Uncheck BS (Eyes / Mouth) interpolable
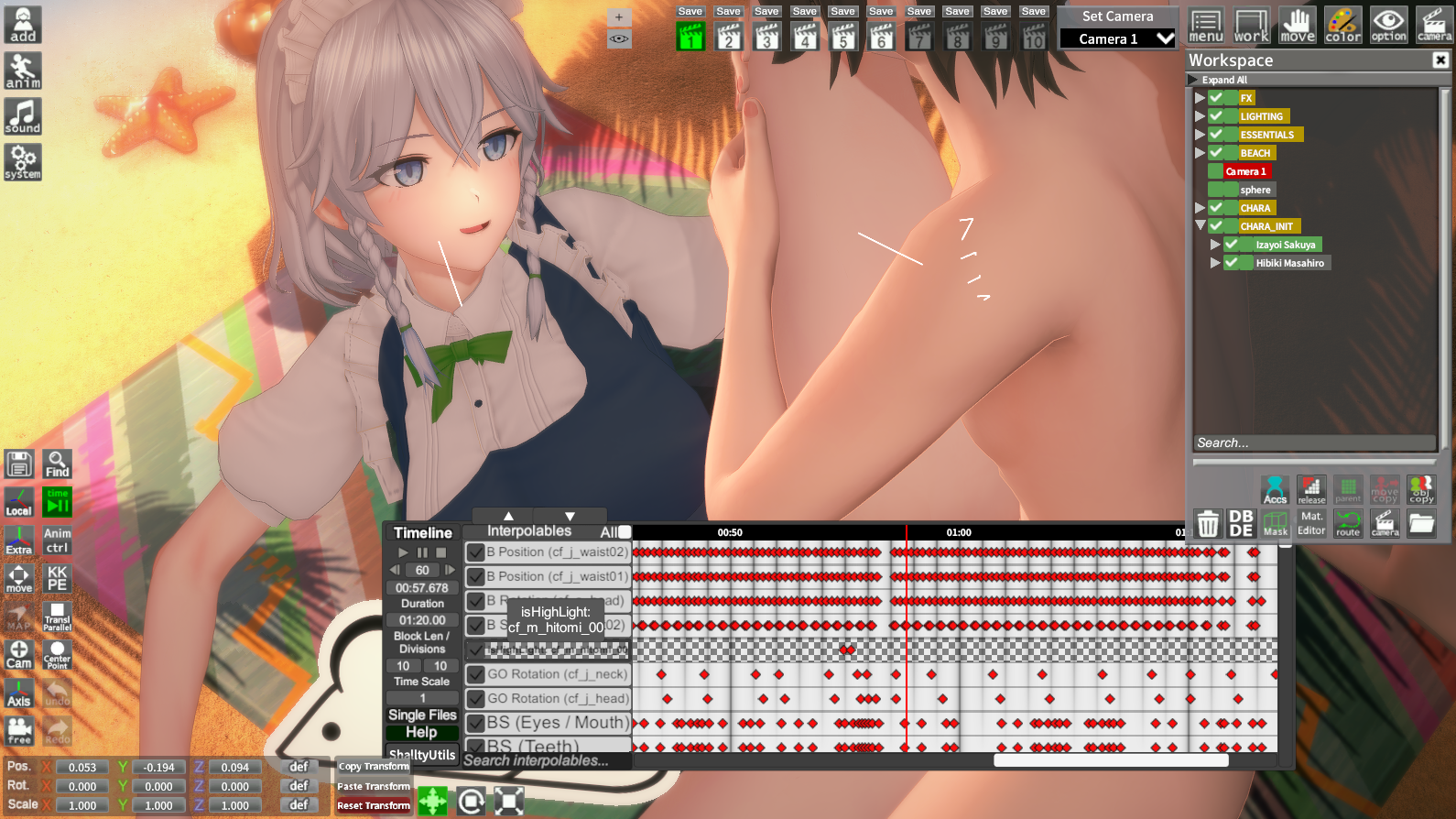 tap(475, 723)
